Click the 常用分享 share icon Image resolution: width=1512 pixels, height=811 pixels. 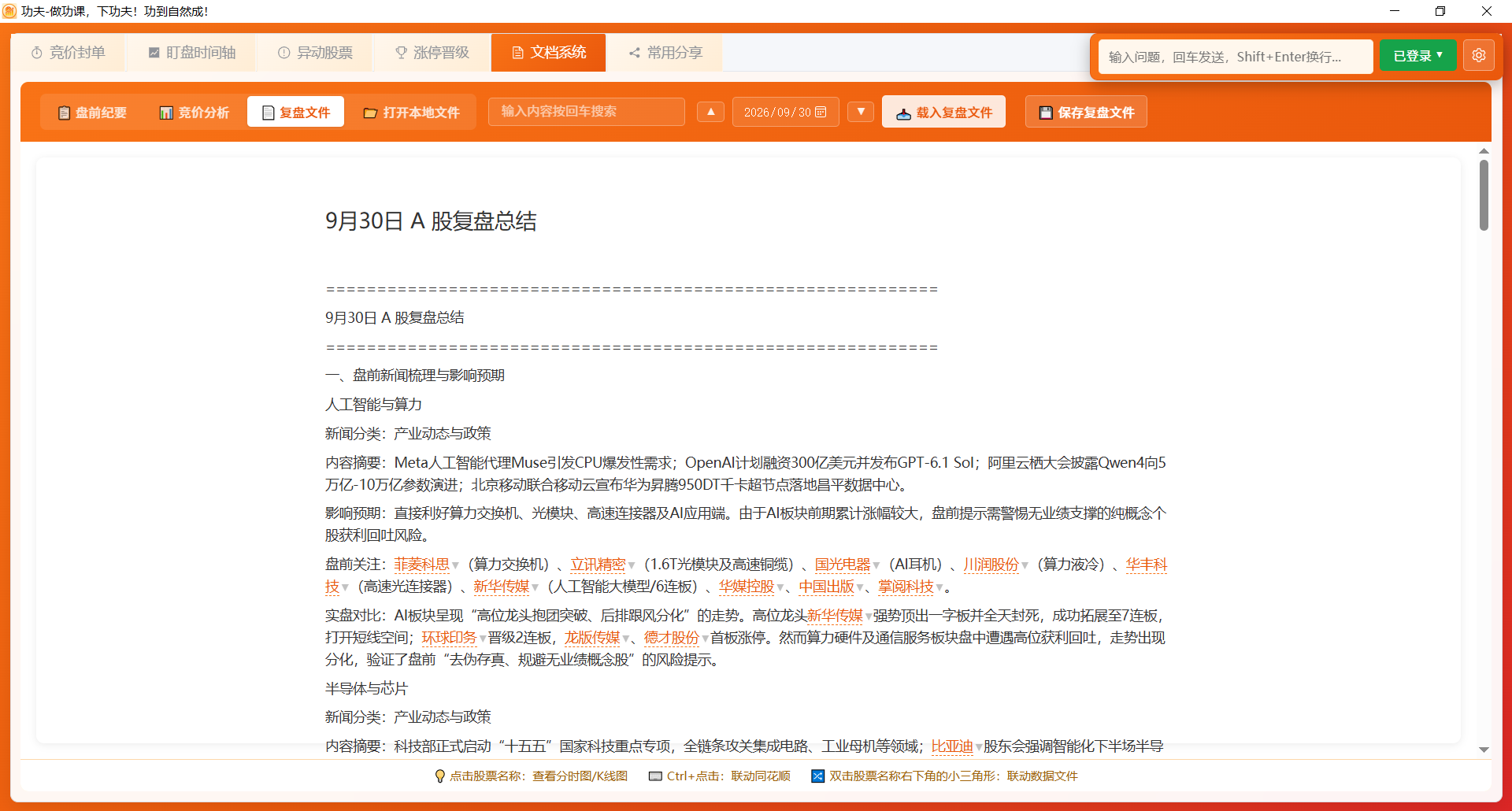[x=635, y=53]
